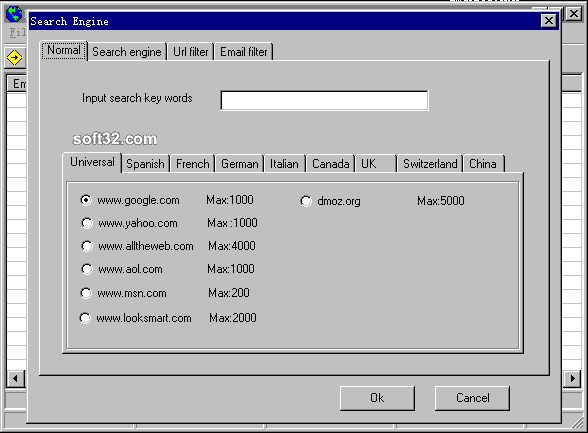Click the search key words input field

tap(324, 100)
